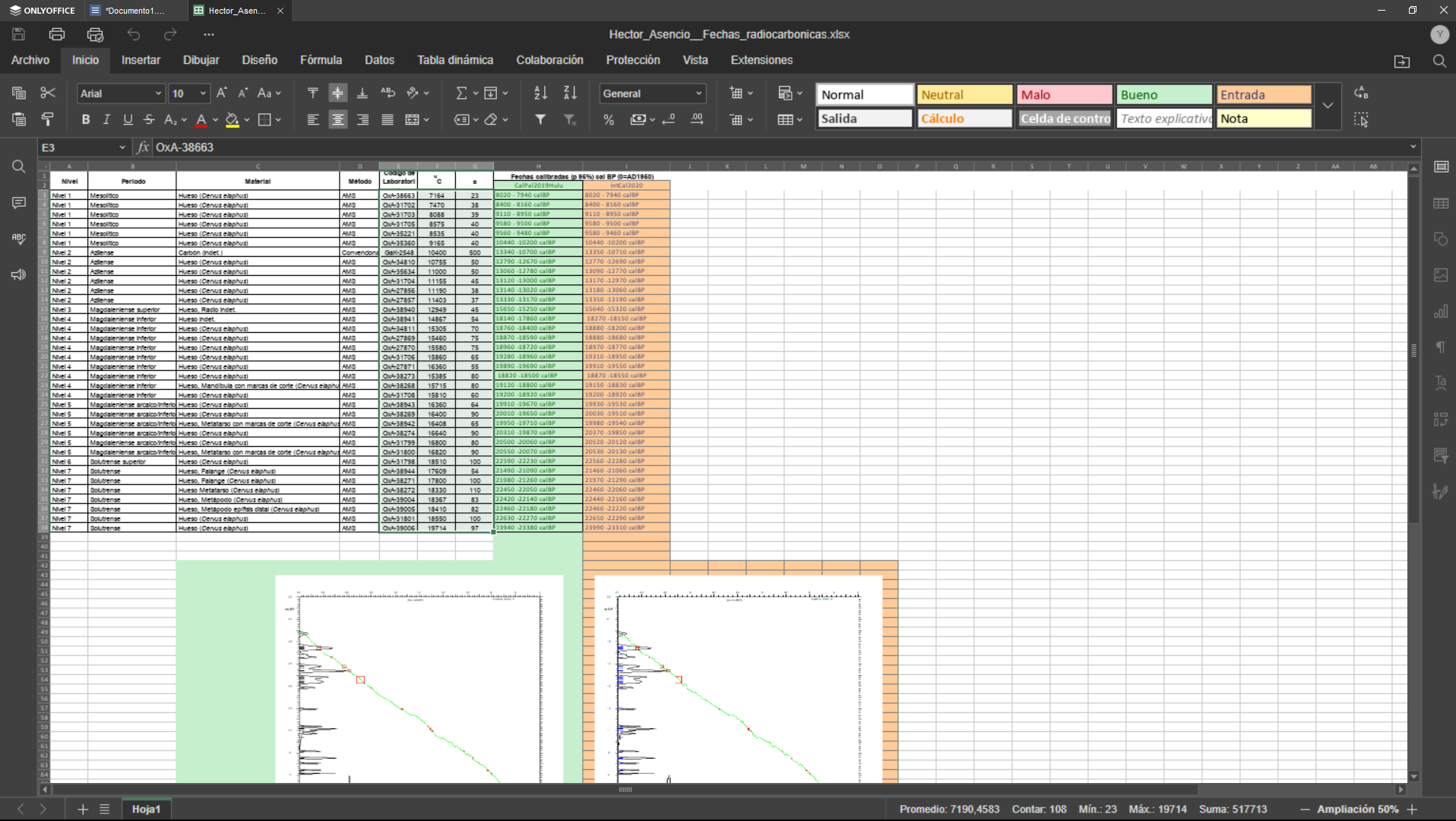Apply the filter funnel icon
The height and width of the screenshot is (821, 1456).
pos(540,119)
